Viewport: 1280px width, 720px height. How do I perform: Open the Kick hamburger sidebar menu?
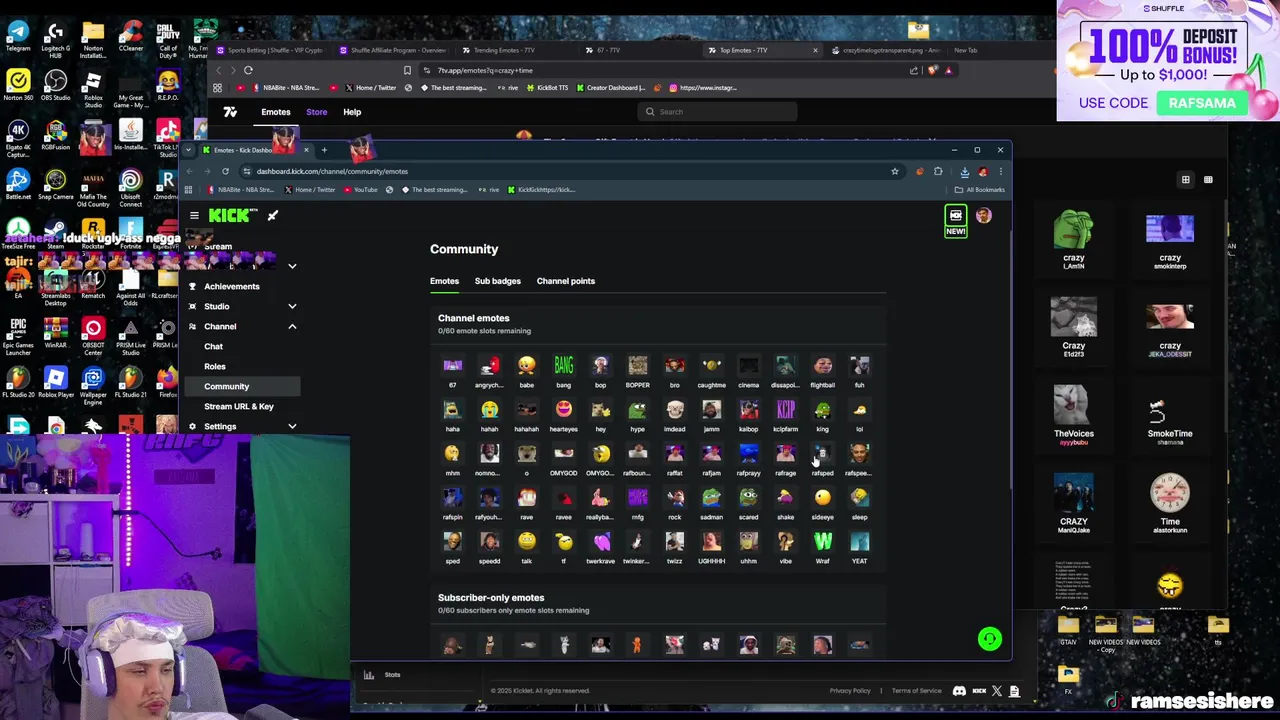coord(194,215)
